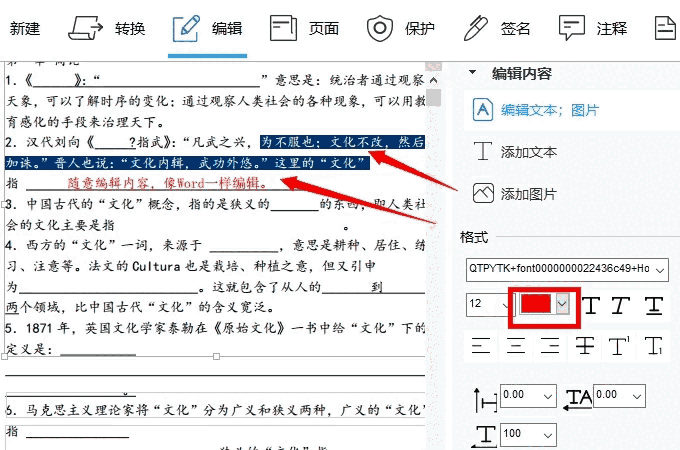Click the edit-text A icon

click(x=483, y=110)
